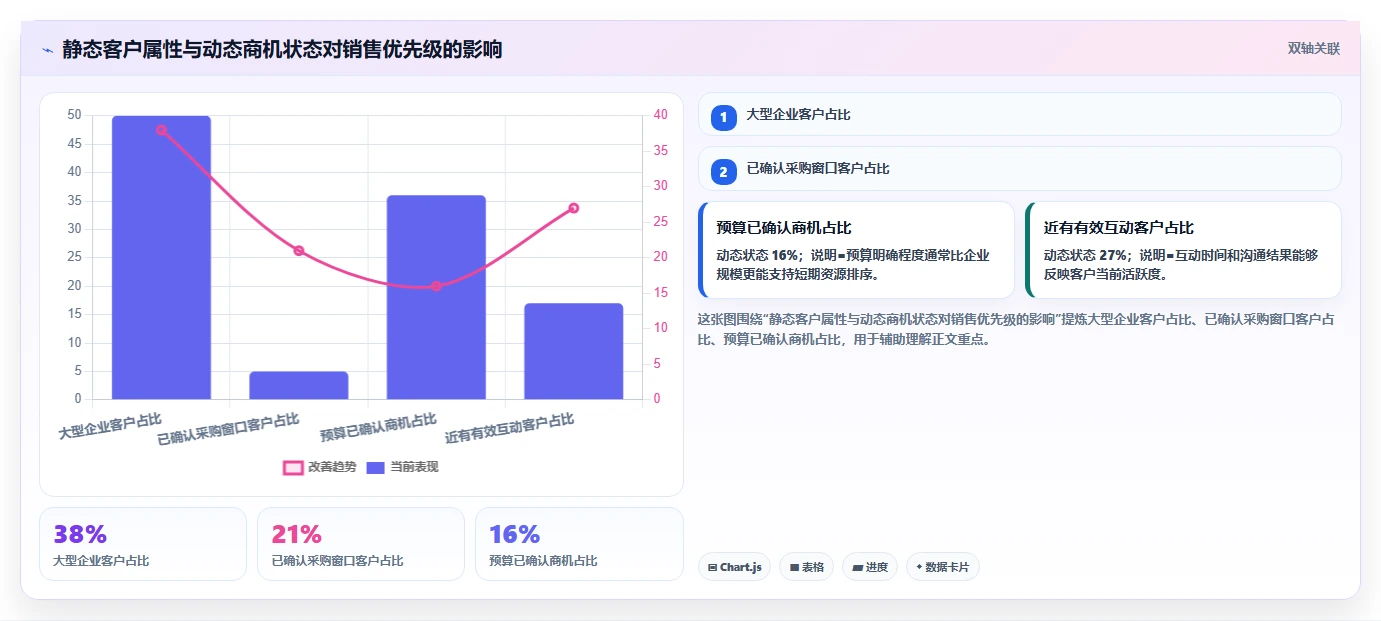1381x621 pixels.
Task: Click x-axis label 大型企业客户占比
Action: (x=110, y=427)
